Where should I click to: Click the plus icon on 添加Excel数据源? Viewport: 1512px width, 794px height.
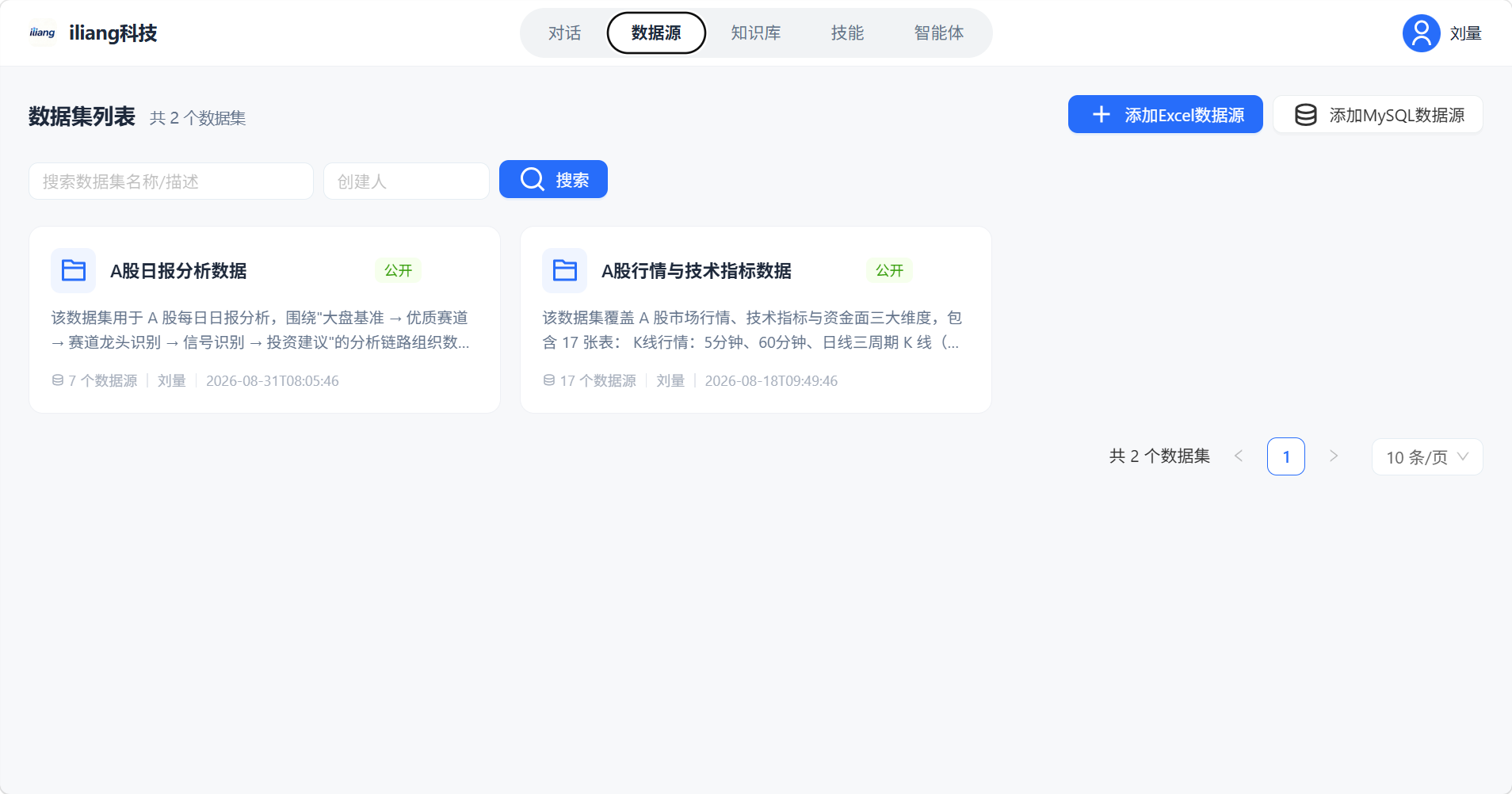tap(1102, 115)
